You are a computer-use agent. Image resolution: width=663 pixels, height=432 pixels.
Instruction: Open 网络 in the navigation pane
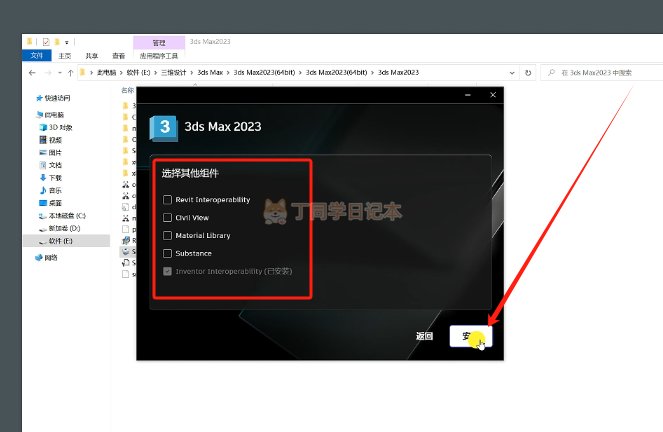click(47, 257)
